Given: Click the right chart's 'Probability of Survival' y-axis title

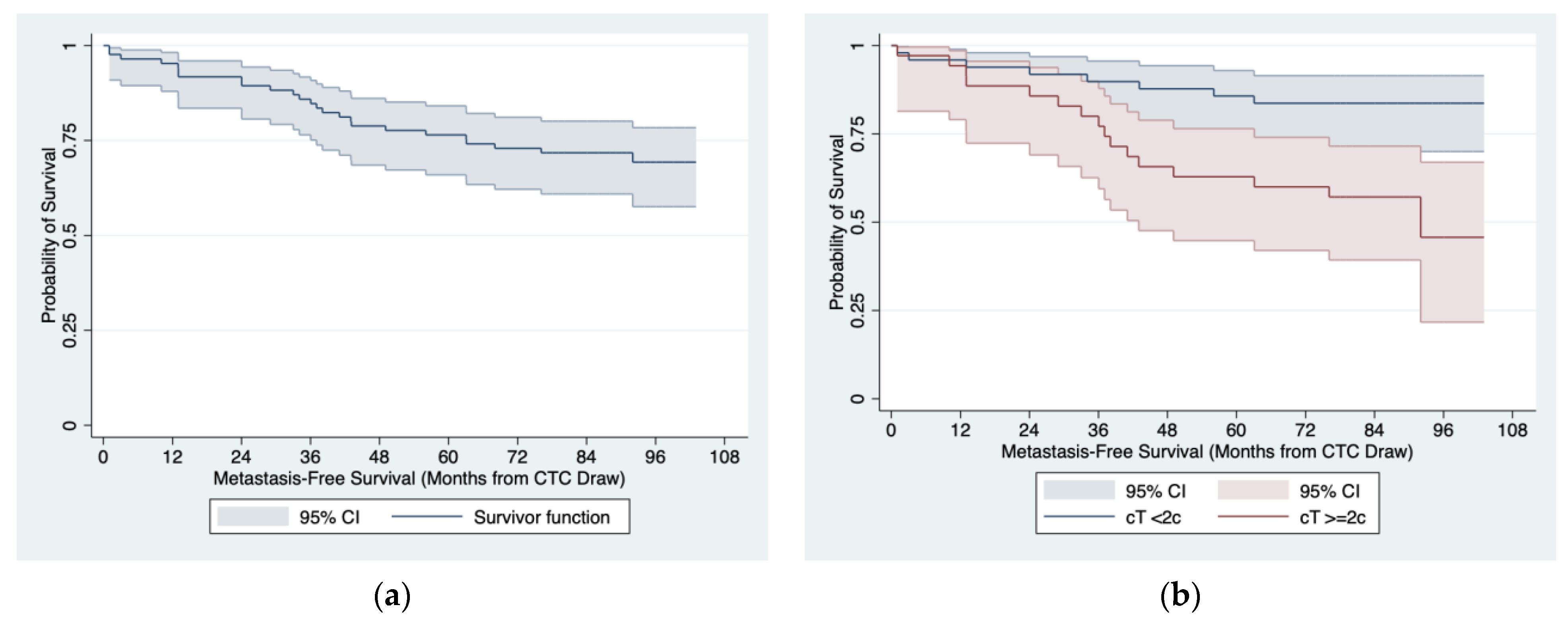Looking at the screenshot, I should coord(837,222).
